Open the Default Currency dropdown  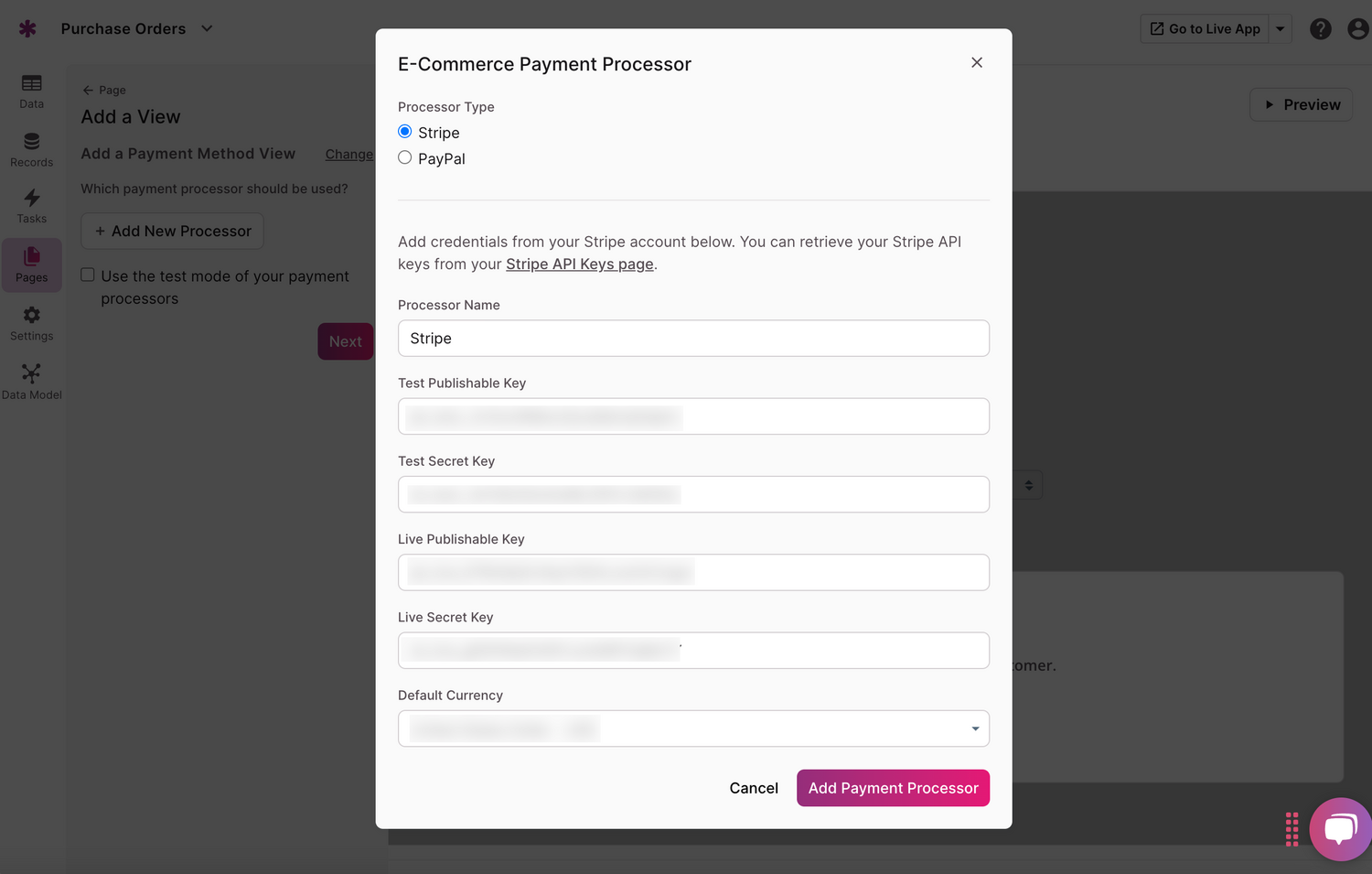coord(974,728)
